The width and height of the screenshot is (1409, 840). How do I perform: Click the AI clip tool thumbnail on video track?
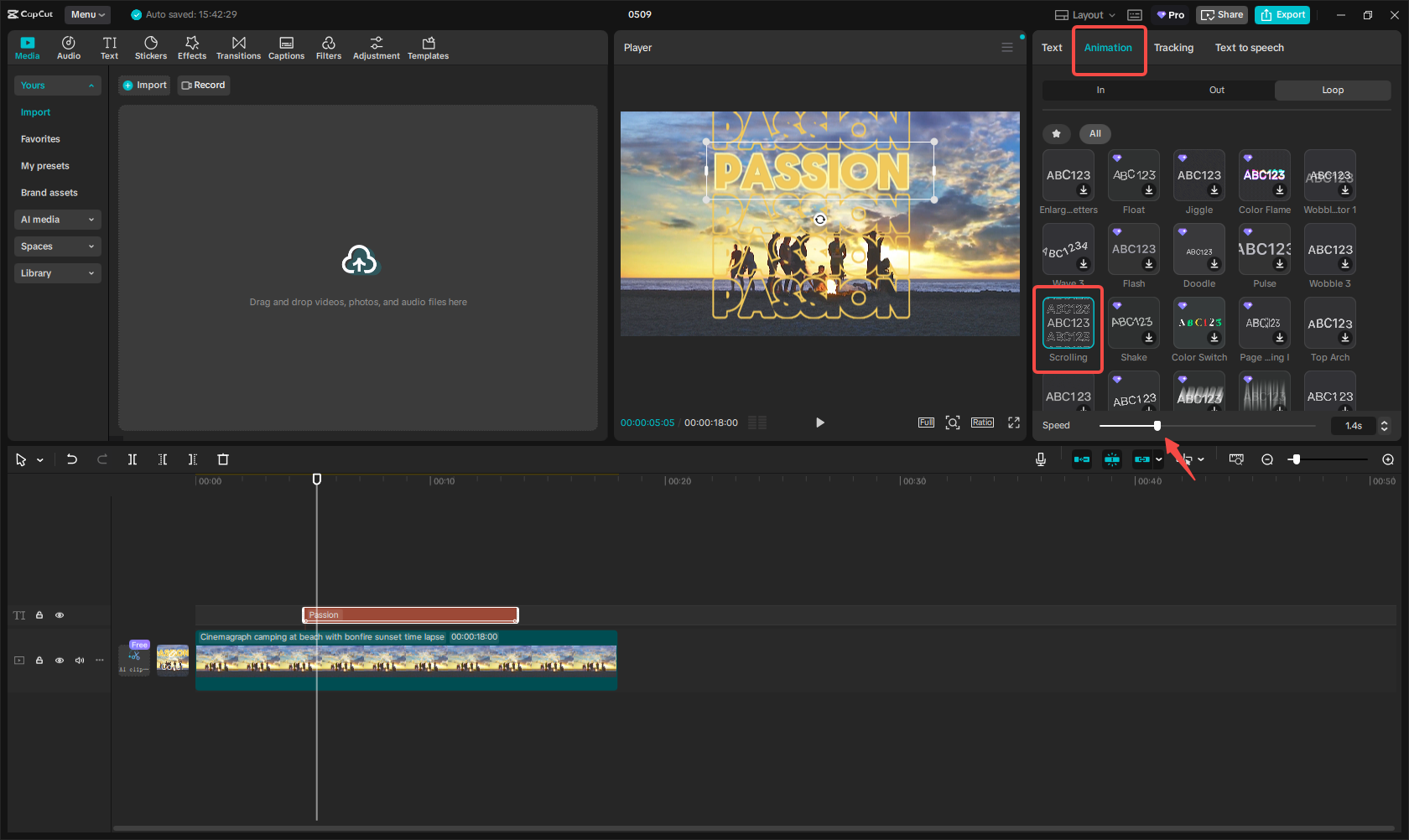pyautogui.click(x=134, y=658)
